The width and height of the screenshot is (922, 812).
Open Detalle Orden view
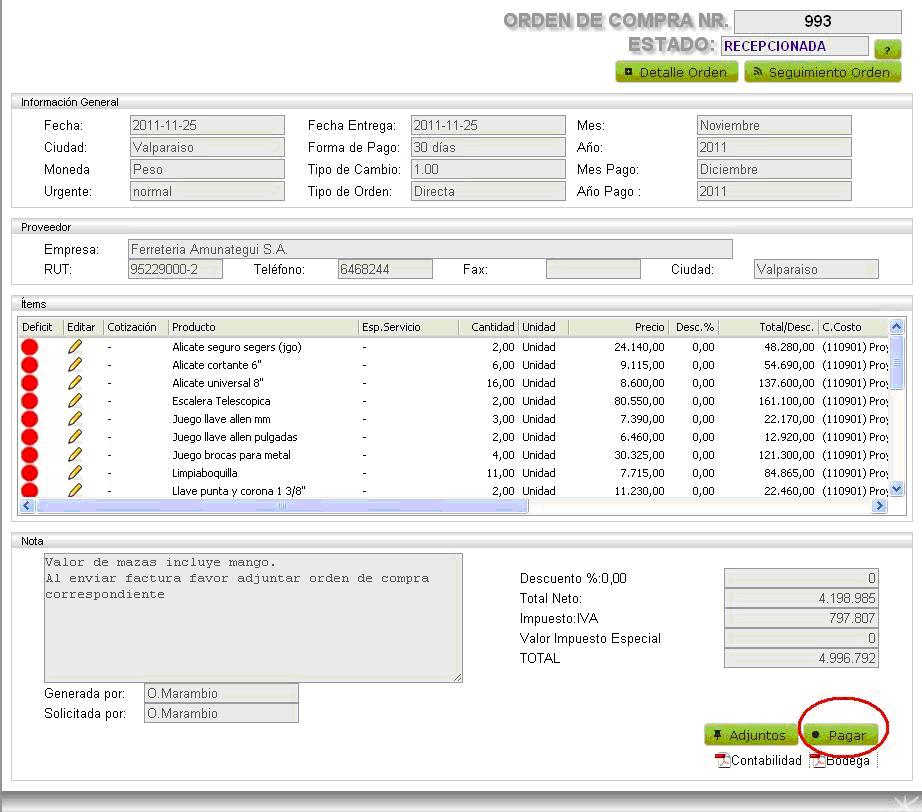click(x=676, y=72)
